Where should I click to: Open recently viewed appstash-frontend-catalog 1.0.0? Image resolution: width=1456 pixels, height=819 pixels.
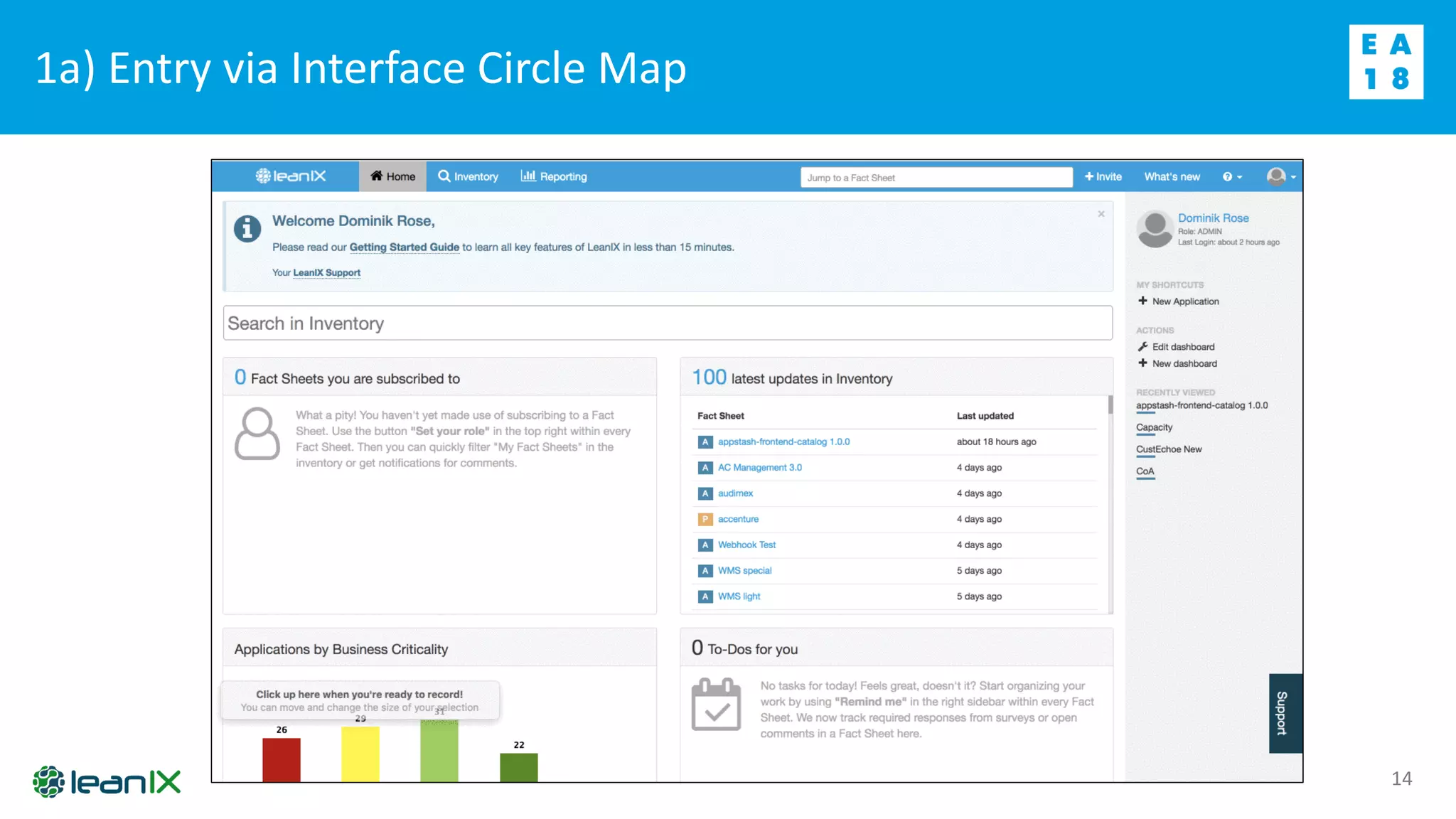[1201, 405]
